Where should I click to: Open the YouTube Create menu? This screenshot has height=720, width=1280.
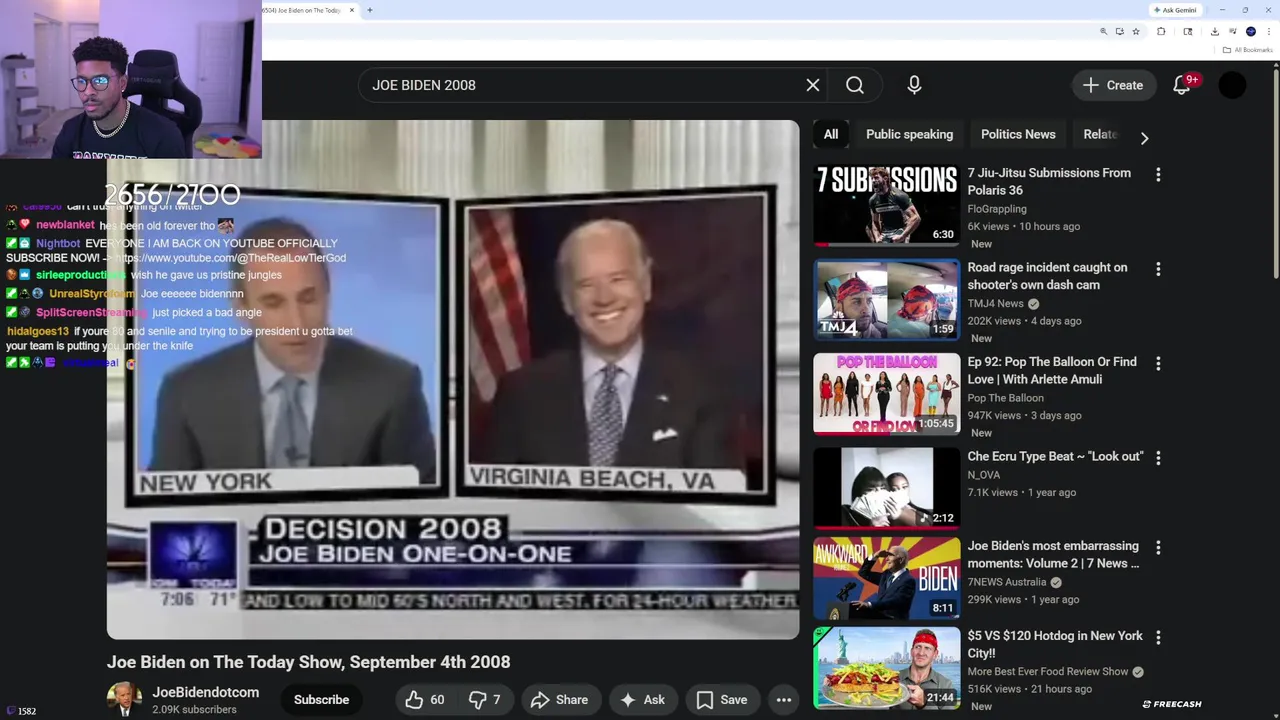1113,85
